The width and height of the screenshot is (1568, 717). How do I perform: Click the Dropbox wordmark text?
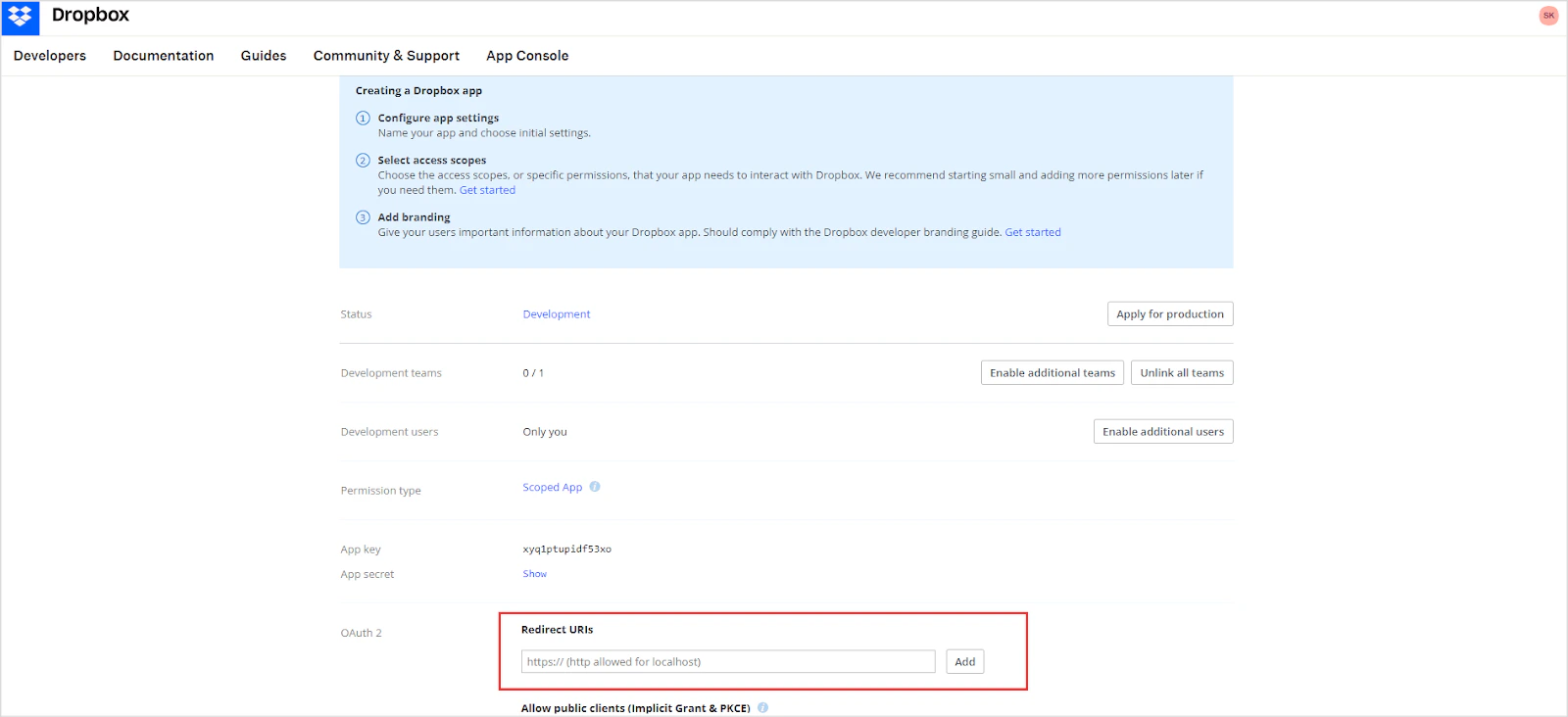tap(90, 15)
